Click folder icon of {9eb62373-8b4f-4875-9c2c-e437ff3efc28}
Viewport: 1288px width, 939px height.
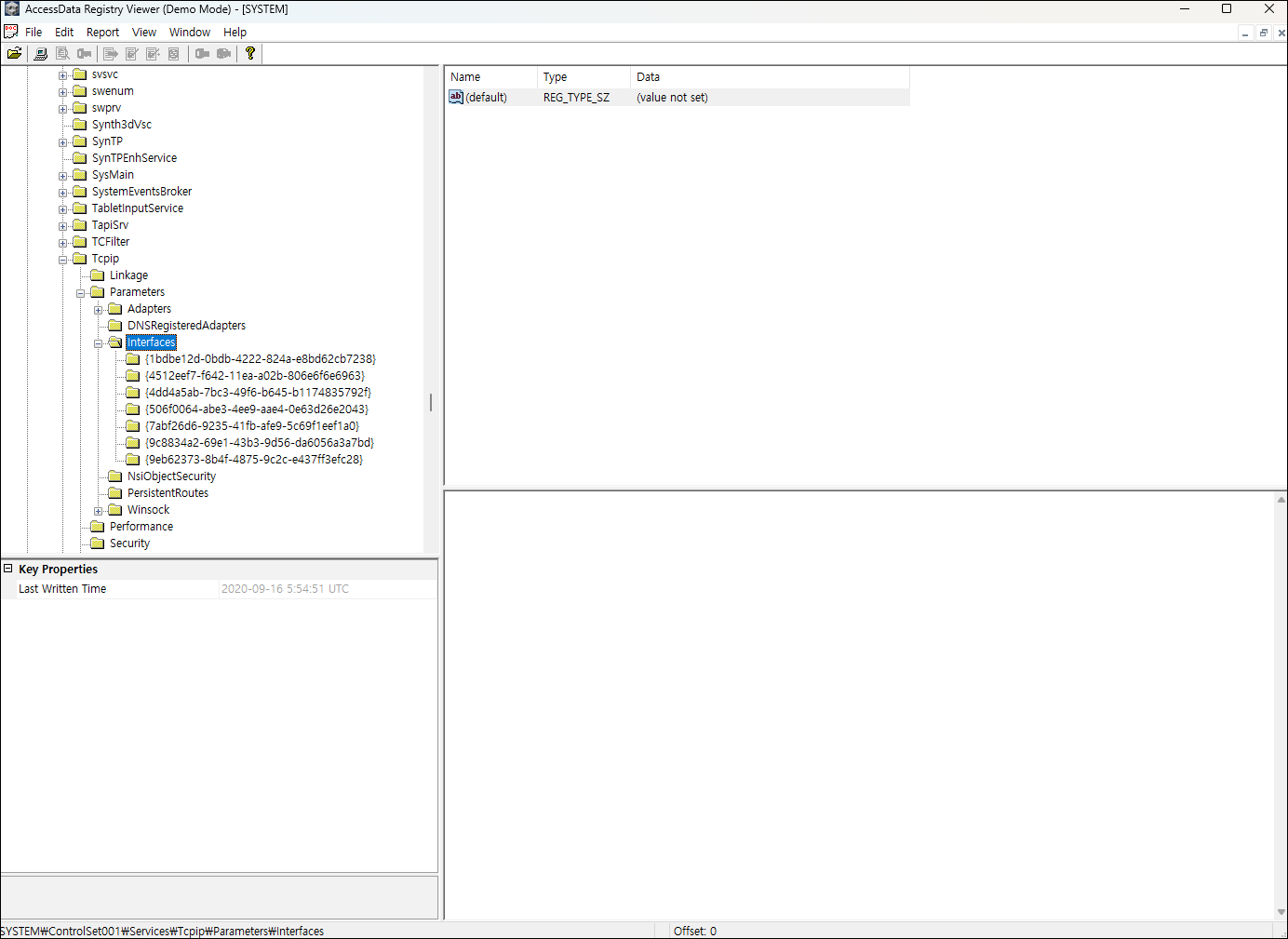pyautogui.click(x=133, y=460)
